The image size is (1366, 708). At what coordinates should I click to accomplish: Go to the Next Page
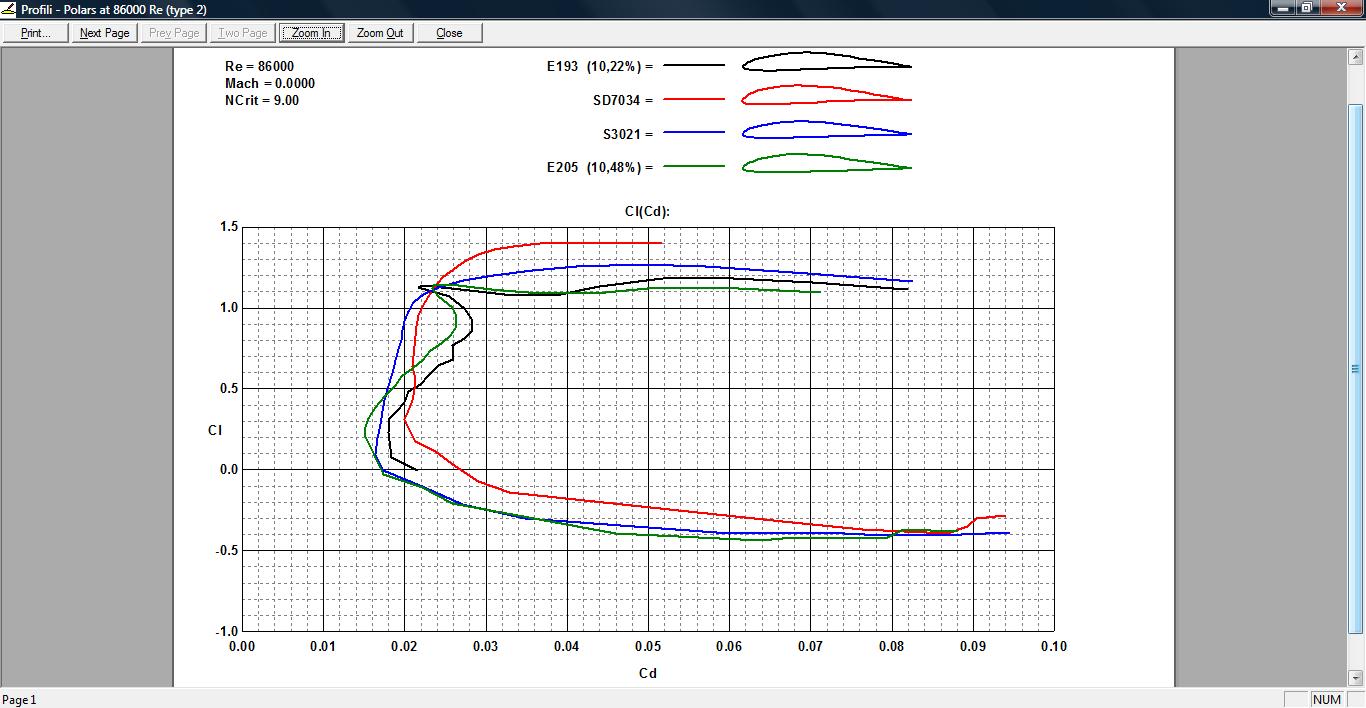(105, 33)
